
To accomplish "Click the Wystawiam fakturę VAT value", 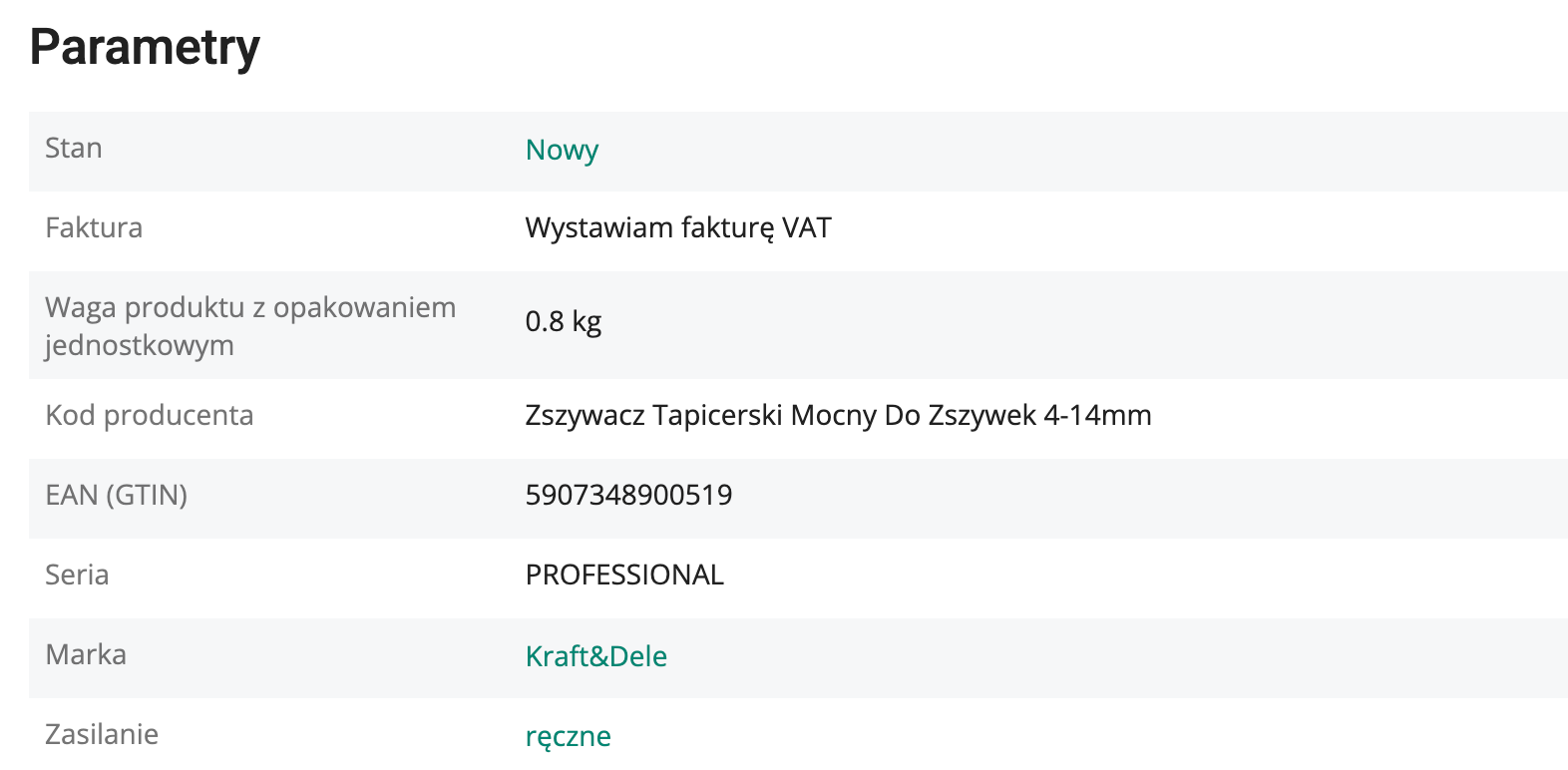I will [x=678, y=228].
